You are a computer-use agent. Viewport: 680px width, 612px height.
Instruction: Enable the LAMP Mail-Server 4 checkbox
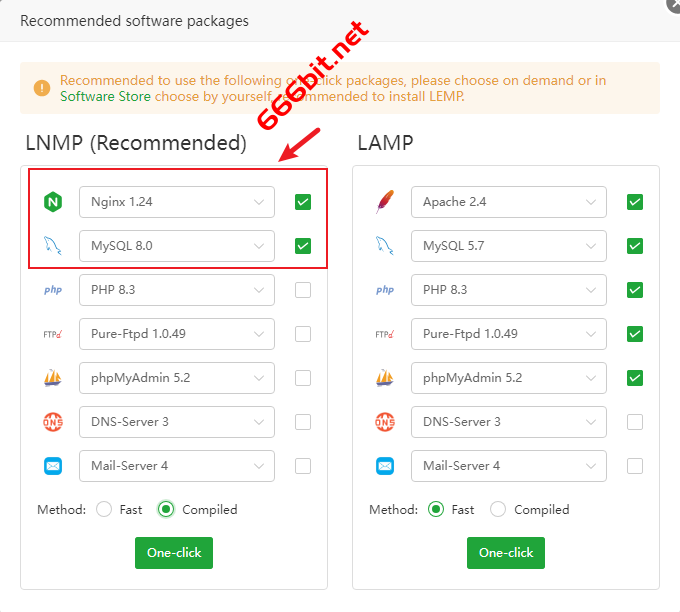635,466
